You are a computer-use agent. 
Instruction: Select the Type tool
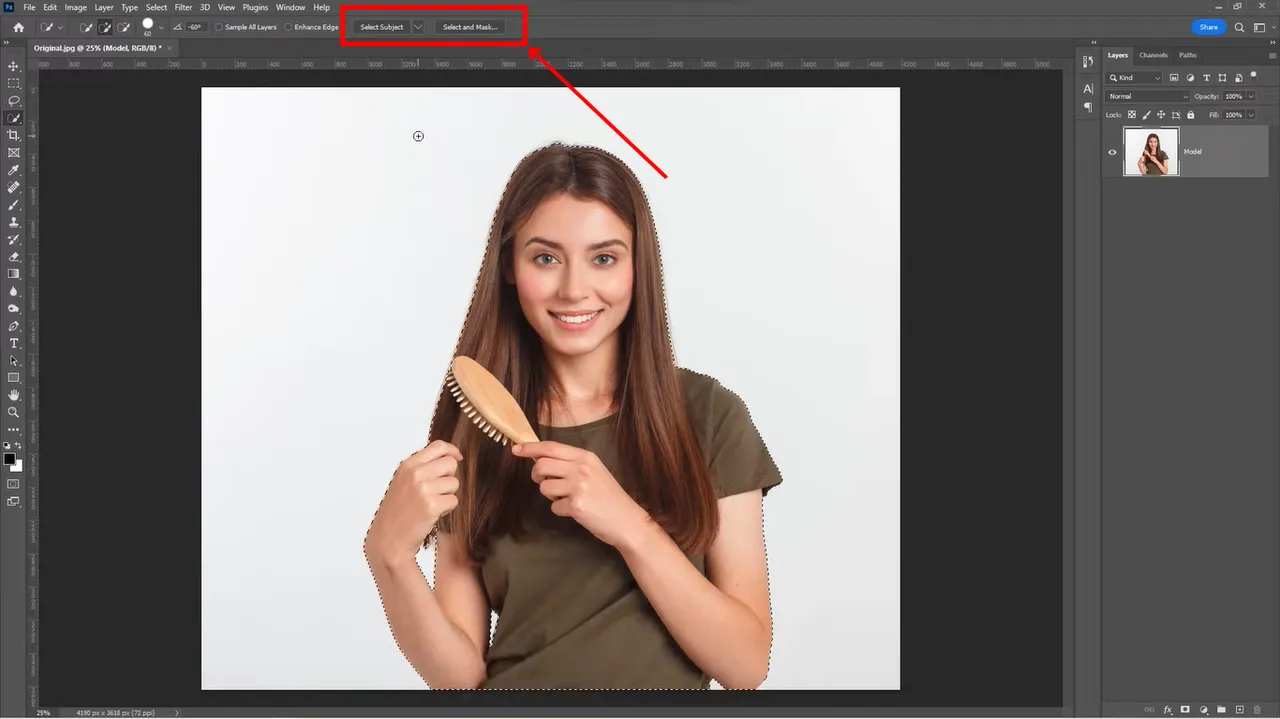13,343
